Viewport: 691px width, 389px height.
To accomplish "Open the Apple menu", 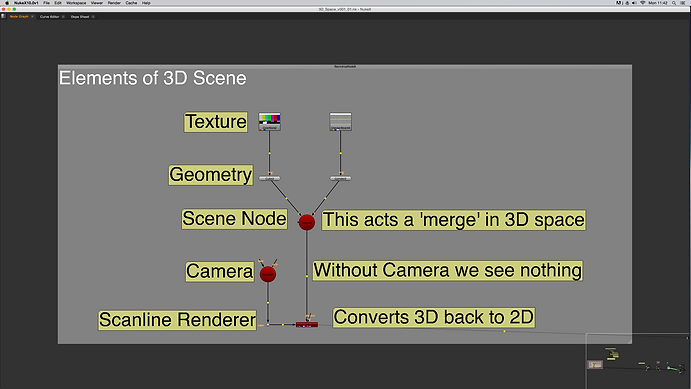I will [7, 3].
